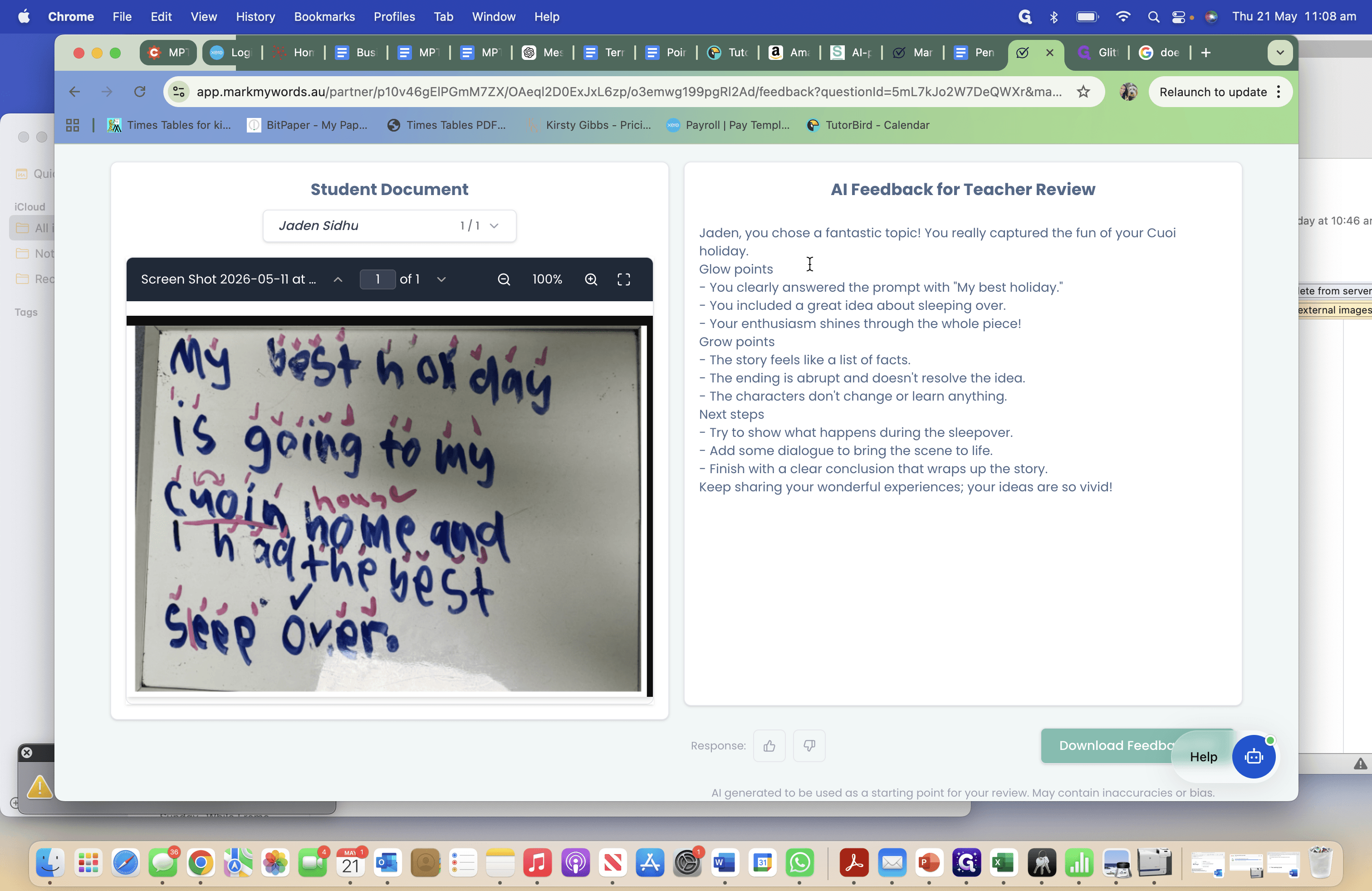Open the Chrome profile avatar

click(1128, 92)
